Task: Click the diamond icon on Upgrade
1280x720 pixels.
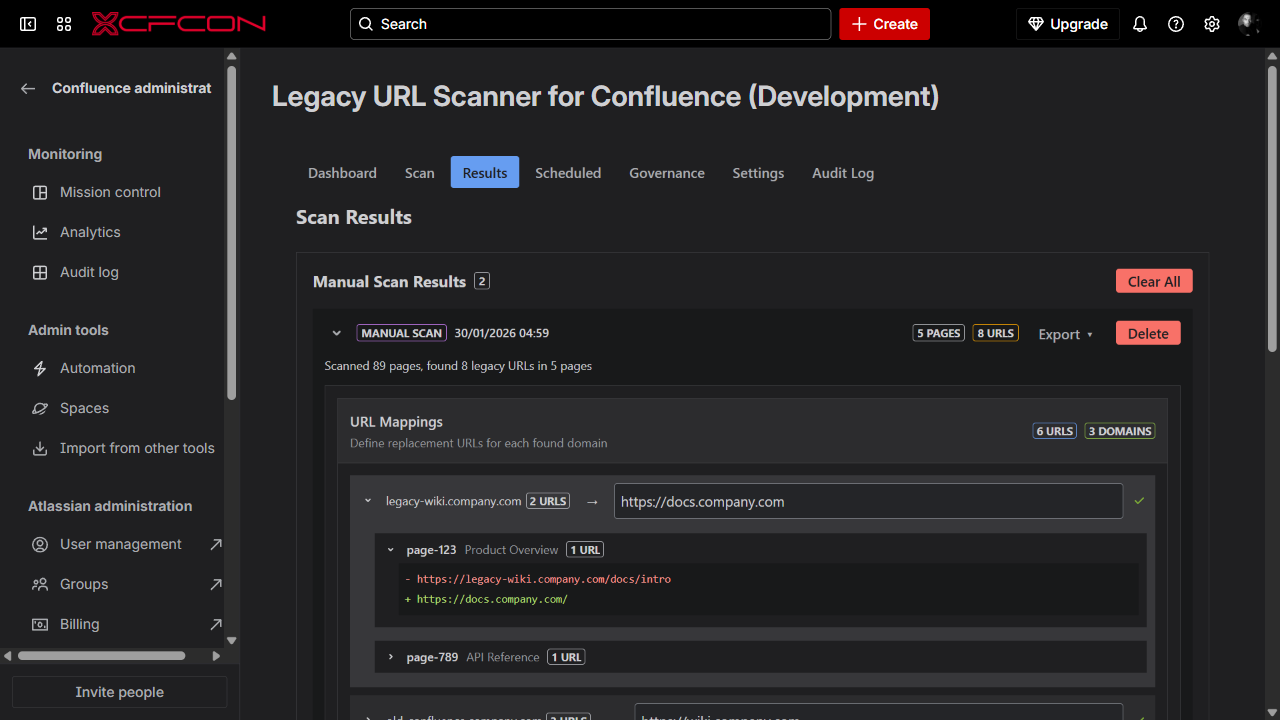Action: coord(1036,24)
